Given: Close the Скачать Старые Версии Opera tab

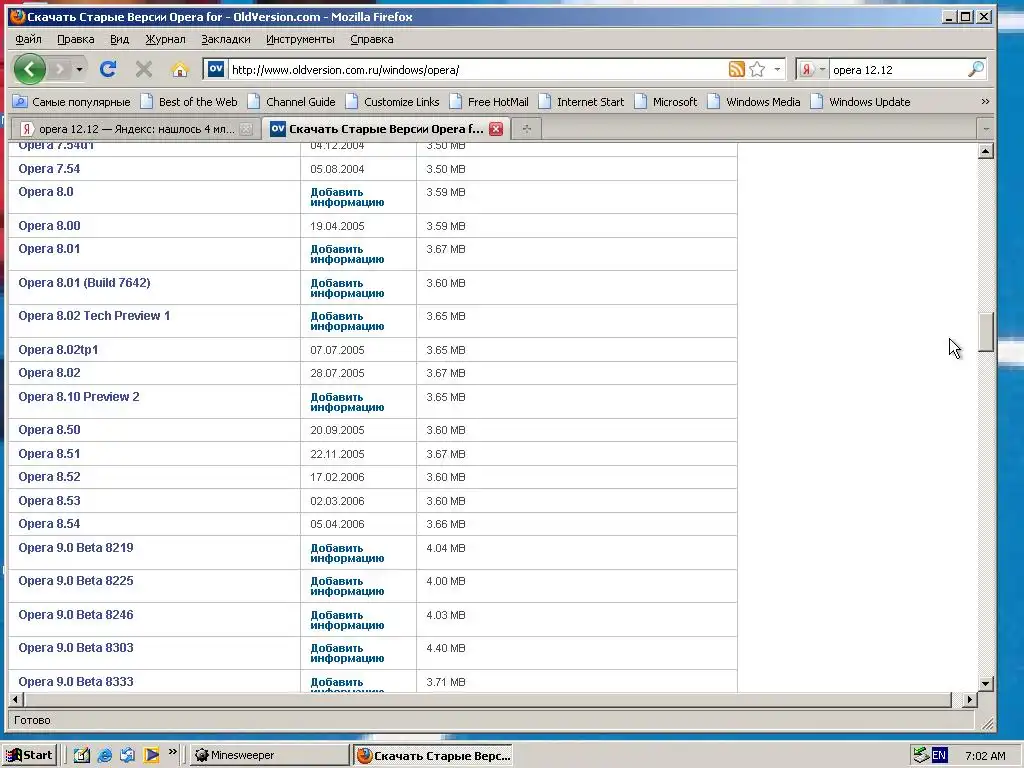Looking at the screenshot, I should pyautogui.click(x=496, y=129).
